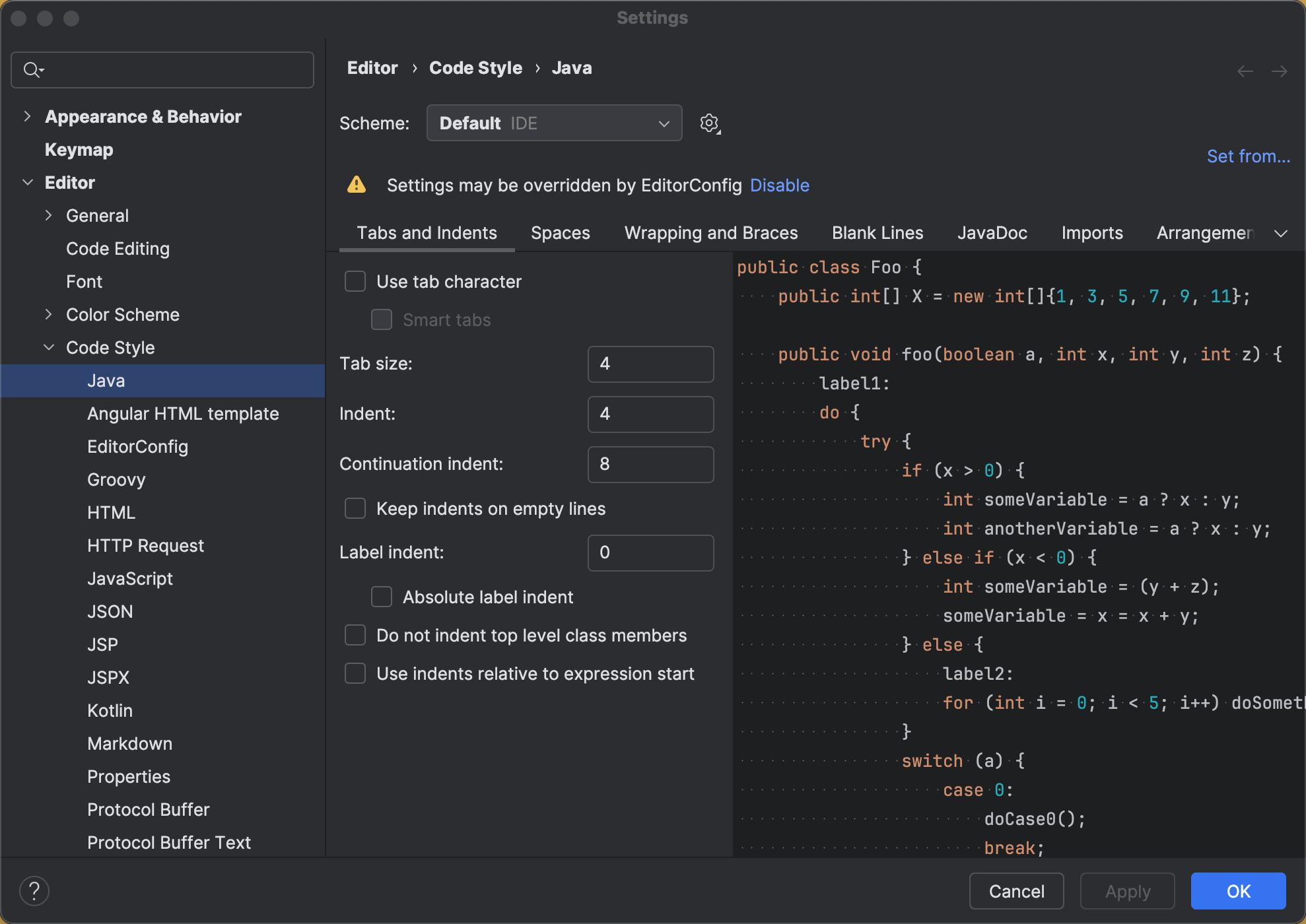The width and height of the screenshot is (1306, 924).
Task: Collapse the Code Style node
Action: 49,347
